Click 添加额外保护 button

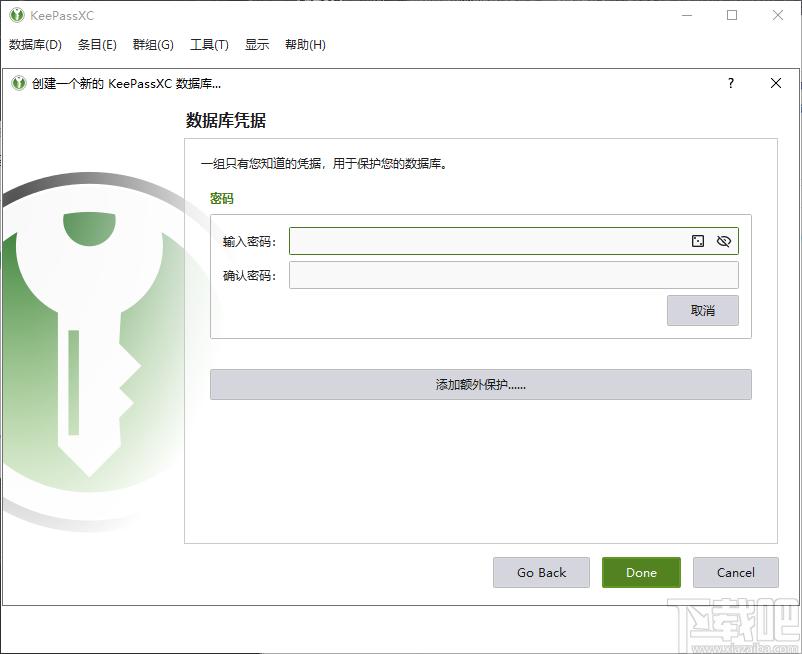pyautogui.click(x=481, y=385)
